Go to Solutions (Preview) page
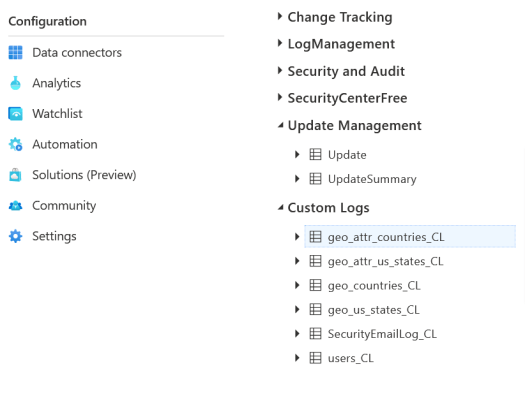This screenshot has height=401, width=525. pos(84,175)
